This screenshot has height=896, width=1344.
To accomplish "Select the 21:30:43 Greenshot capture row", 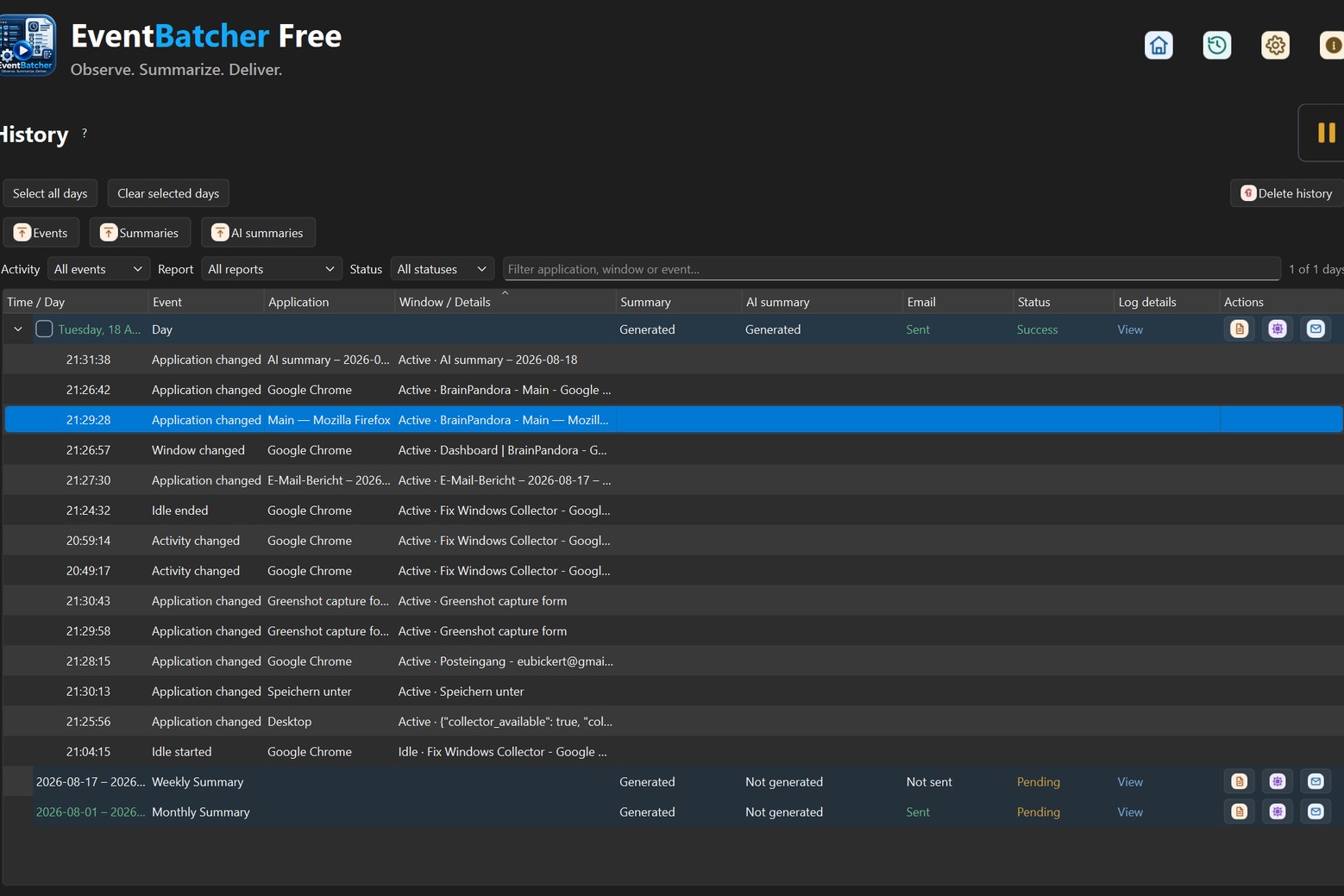I will tap(673, 601).
